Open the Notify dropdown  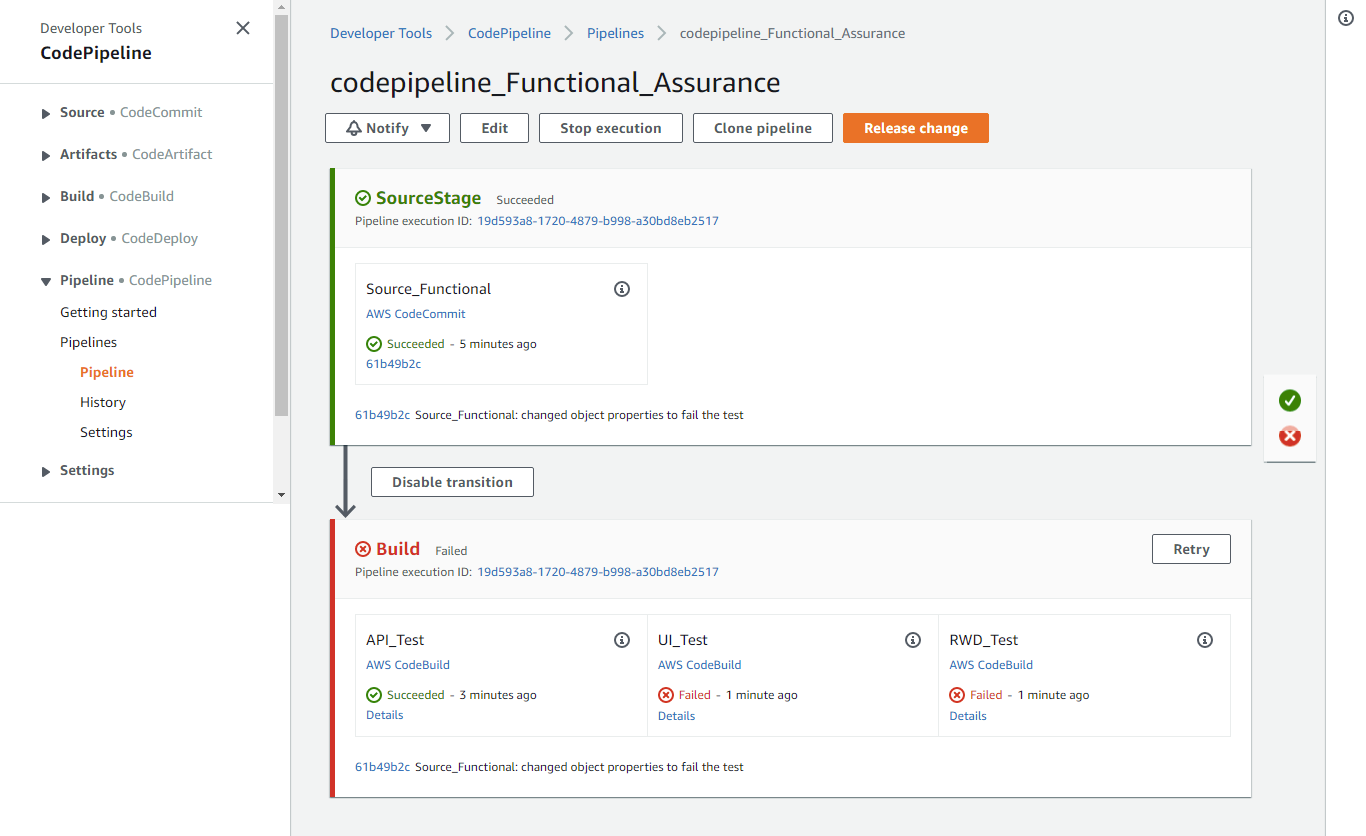(x=387, y=128)
